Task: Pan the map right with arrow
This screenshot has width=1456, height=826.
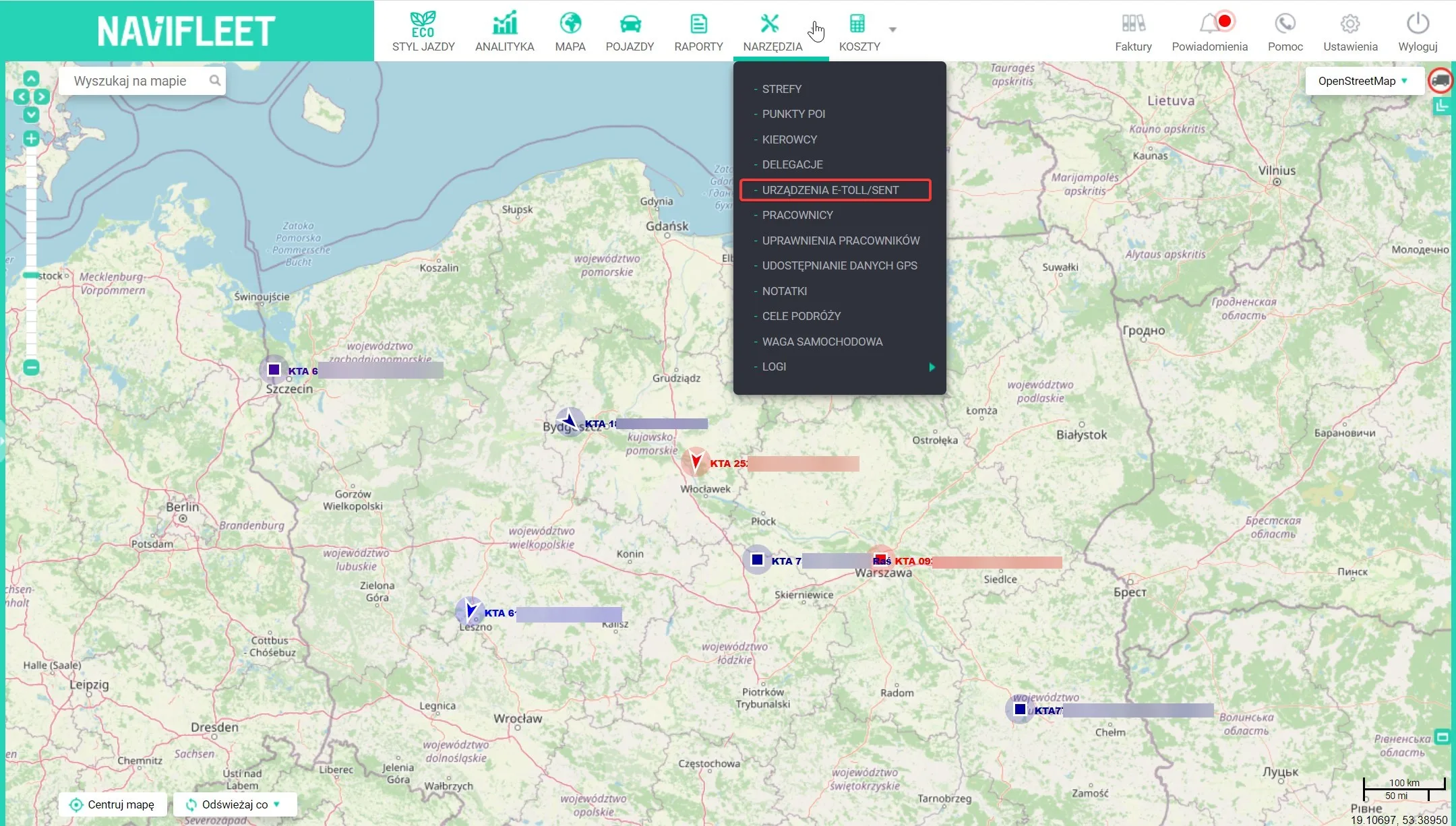Action: tap(41, 96)
